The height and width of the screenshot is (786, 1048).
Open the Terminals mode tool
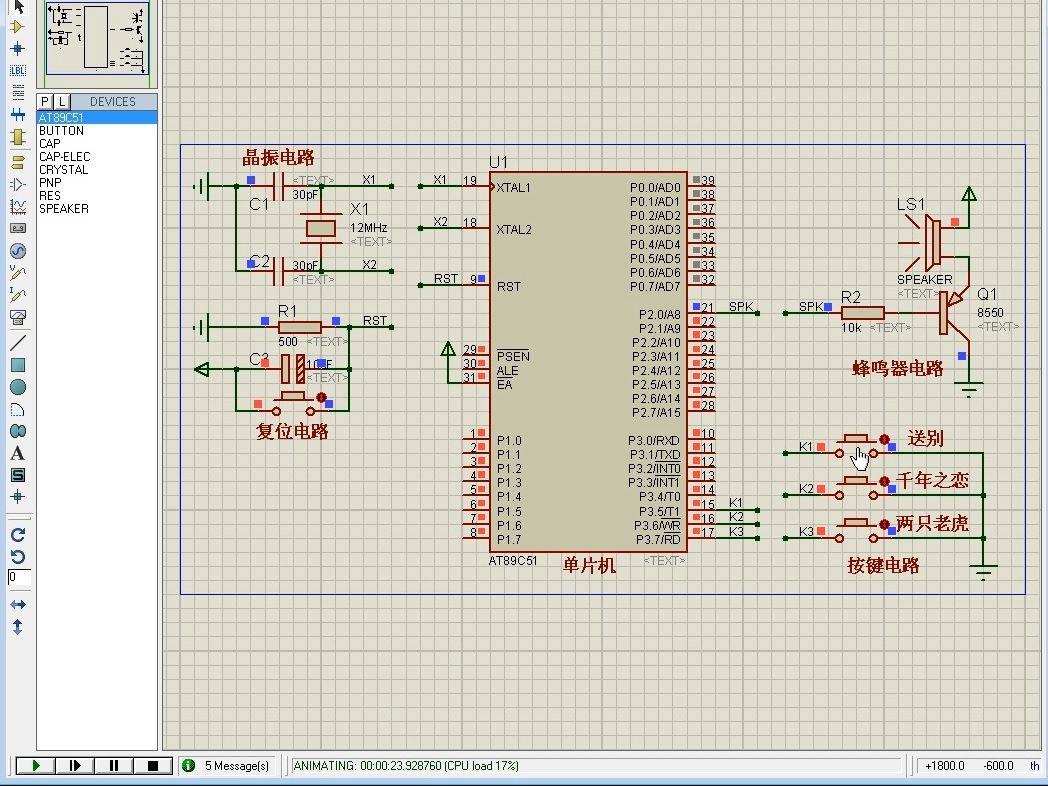(17, 162)
